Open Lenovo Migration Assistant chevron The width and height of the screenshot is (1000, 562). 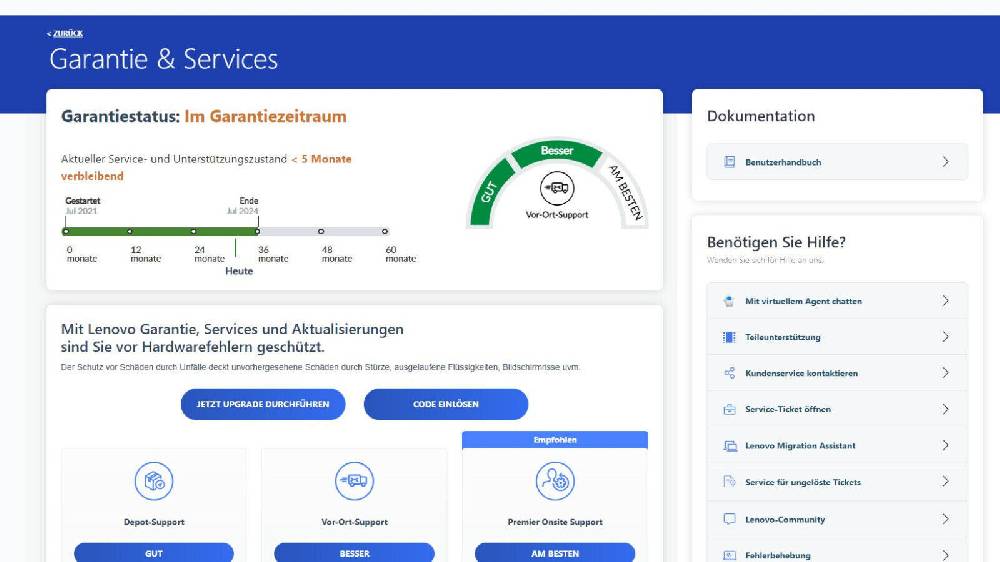(945, 445)
